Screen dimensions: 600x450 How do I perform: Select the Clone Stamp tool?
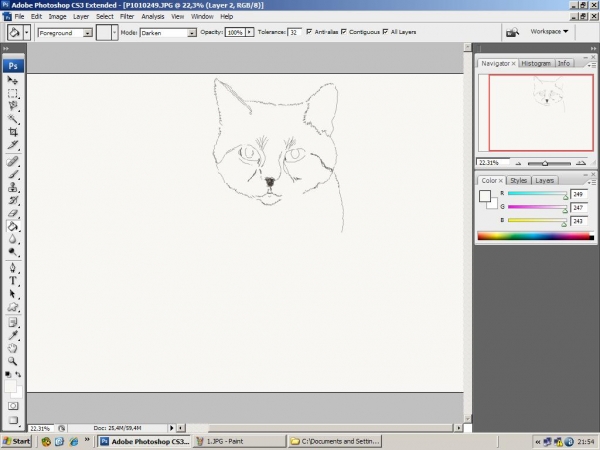(13, 187)
